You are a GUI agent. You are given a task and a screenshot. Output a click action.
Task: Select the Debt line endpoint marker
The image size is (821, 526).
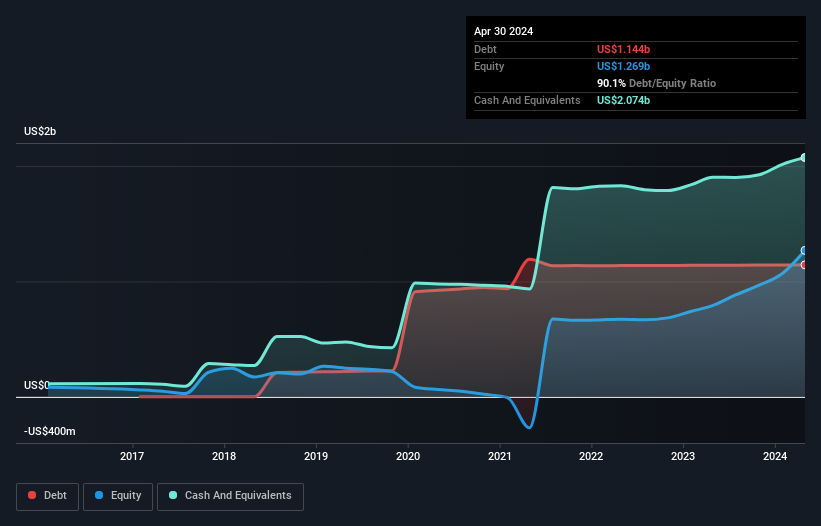[804, 265]
